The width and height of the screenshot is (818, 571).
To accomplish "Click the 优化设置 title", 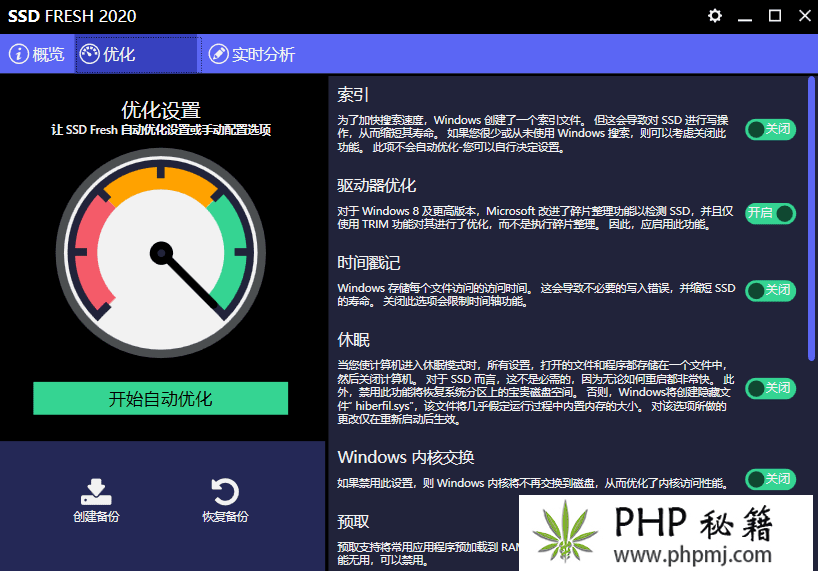I will pyautogui.click(x=161, y=110).
